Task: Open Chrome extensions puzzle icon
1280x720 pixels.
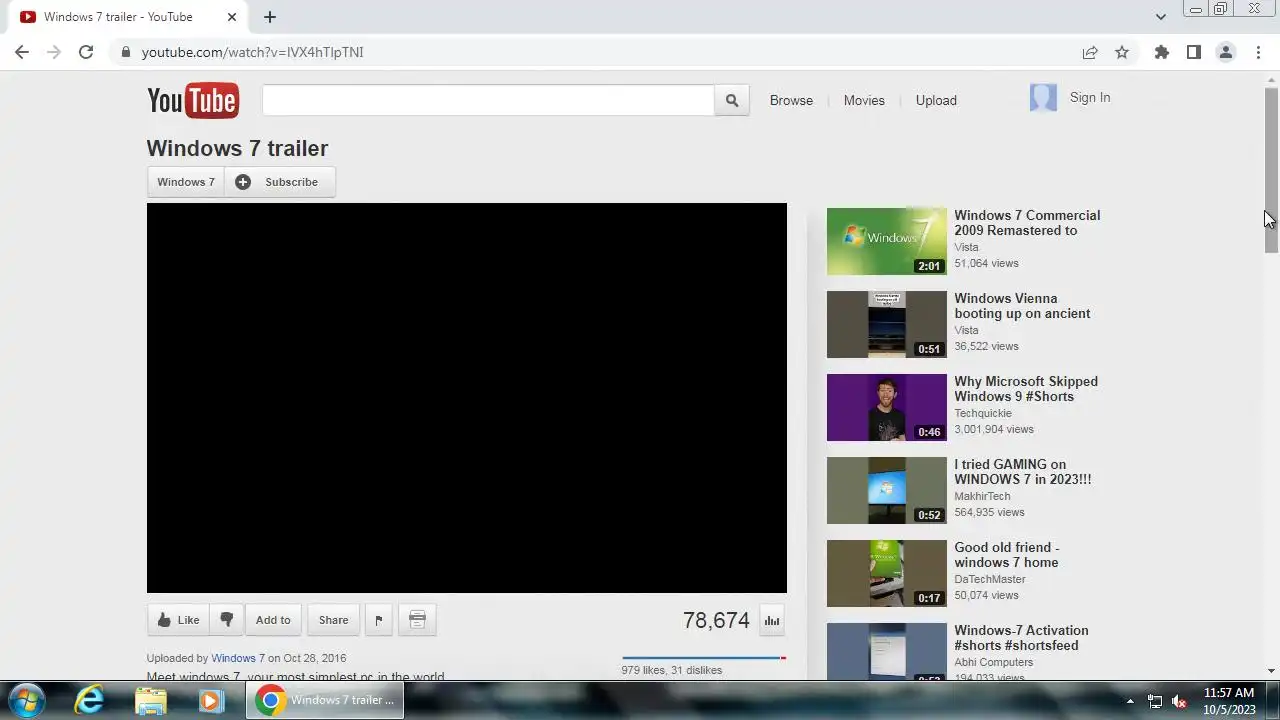Action: pyautogui.click(x=1161, y=52)
